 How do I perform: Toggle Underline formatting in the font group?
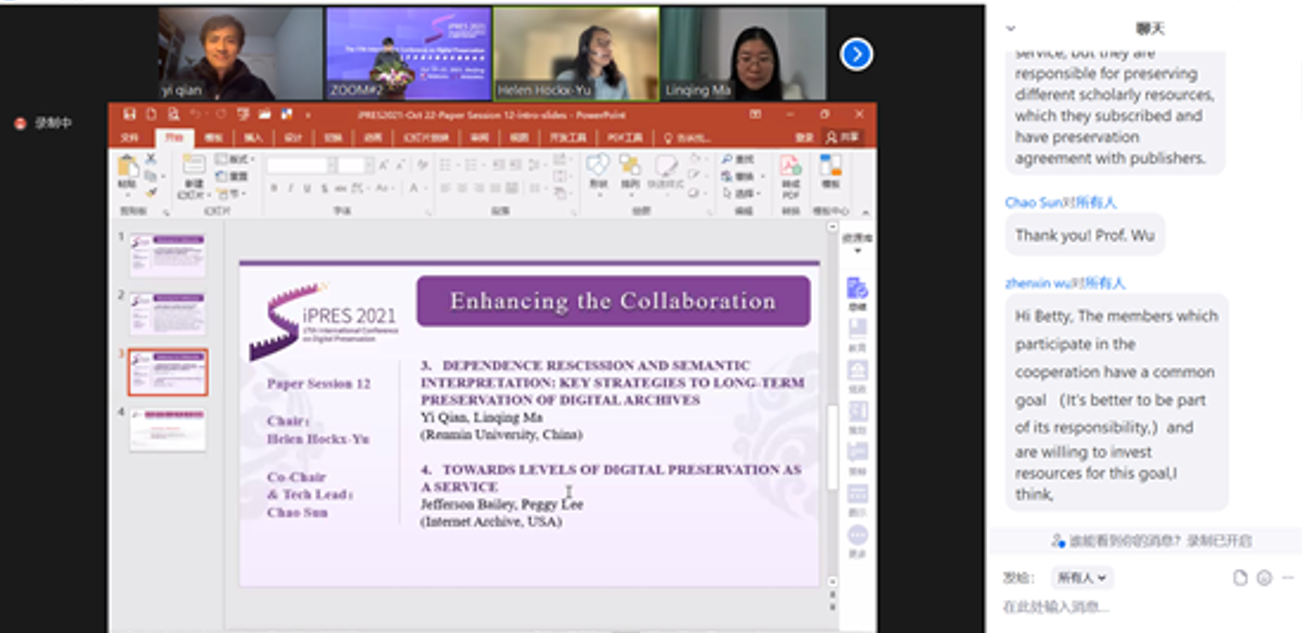pos(308,188)
